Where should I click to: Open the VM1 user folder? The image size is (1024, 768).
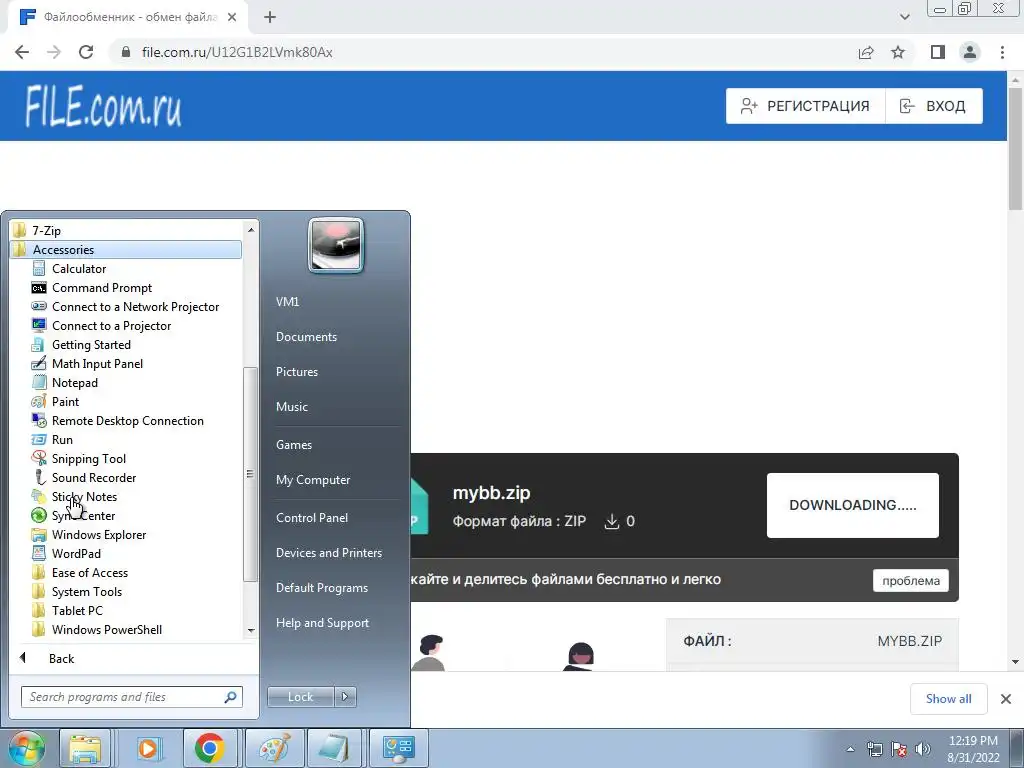click(287, 302)
